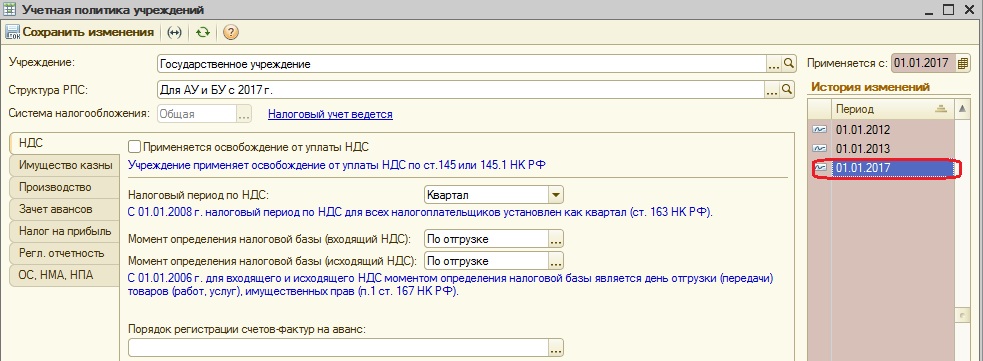Click the sort indicator in Период header

(940, 109)
